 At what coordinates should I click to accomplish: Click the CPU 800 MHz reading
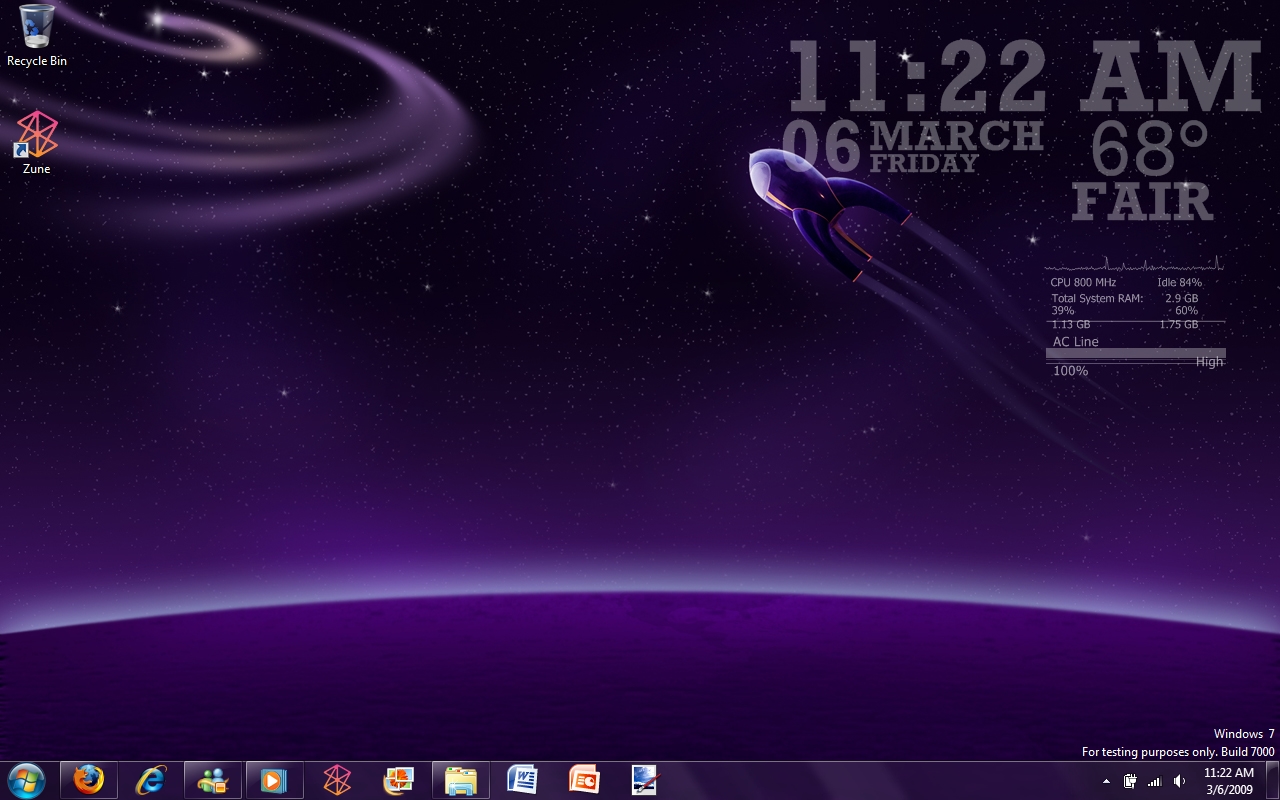[x=1083, y=283]
